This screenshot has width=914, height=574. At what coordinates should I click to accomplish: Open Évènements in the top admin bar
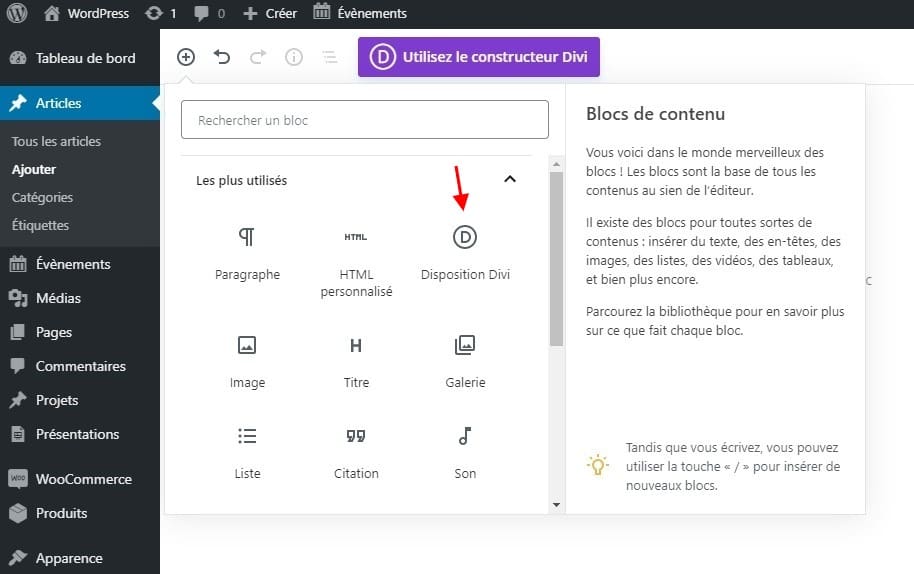[360, 13]
